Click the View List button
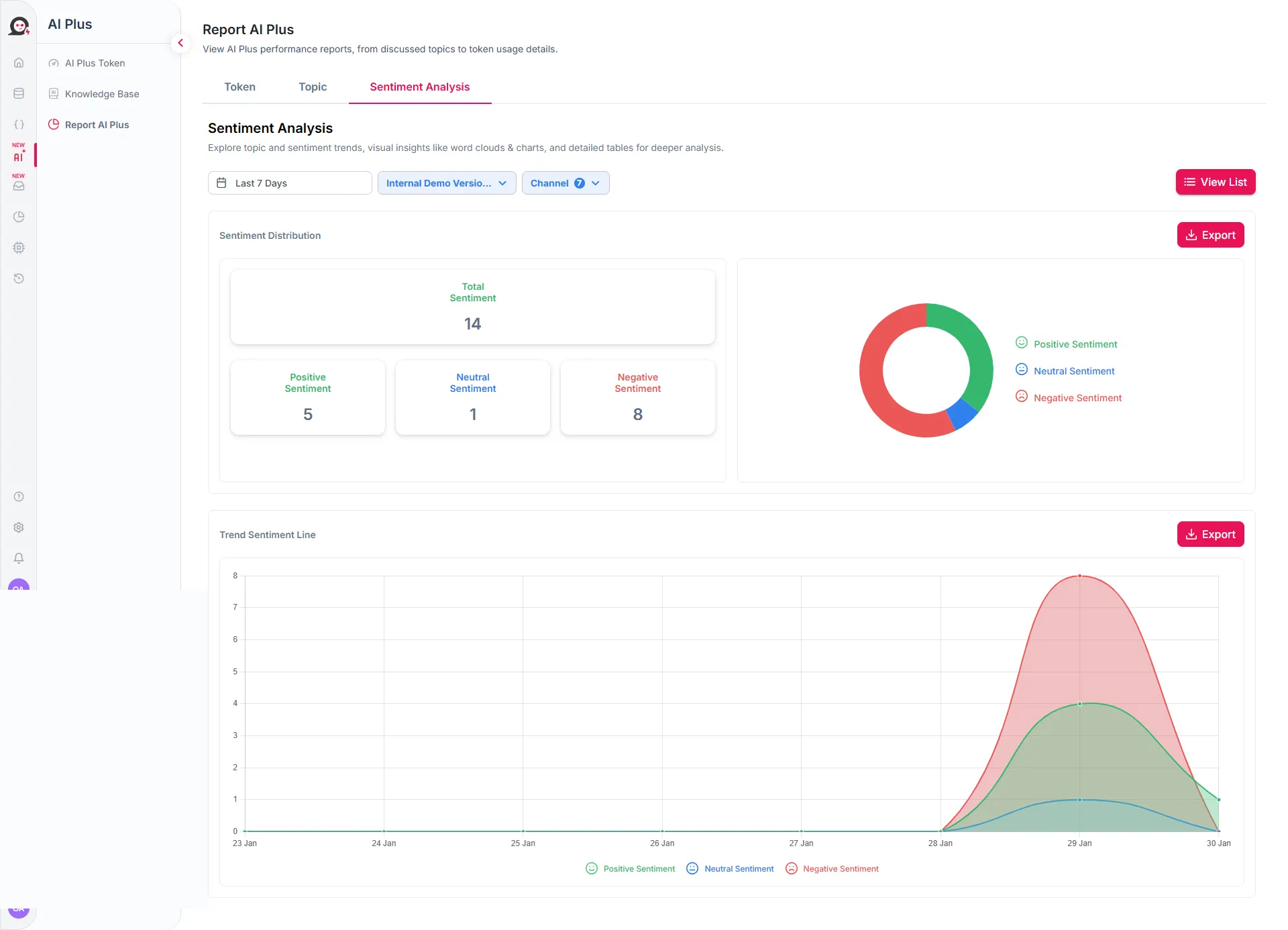The height and width of the screenshot is (930, 1288). click(x=1215, y=182)
